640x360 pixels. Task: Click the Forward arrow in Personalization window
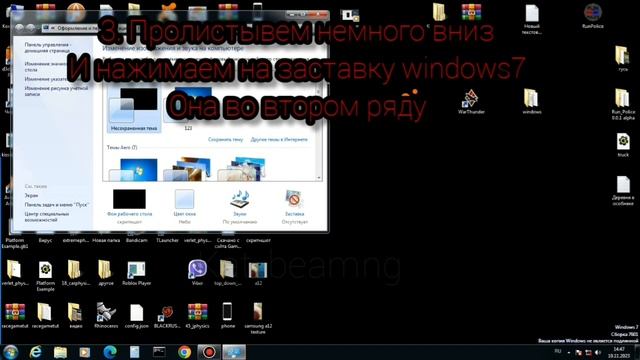point(31,28)
